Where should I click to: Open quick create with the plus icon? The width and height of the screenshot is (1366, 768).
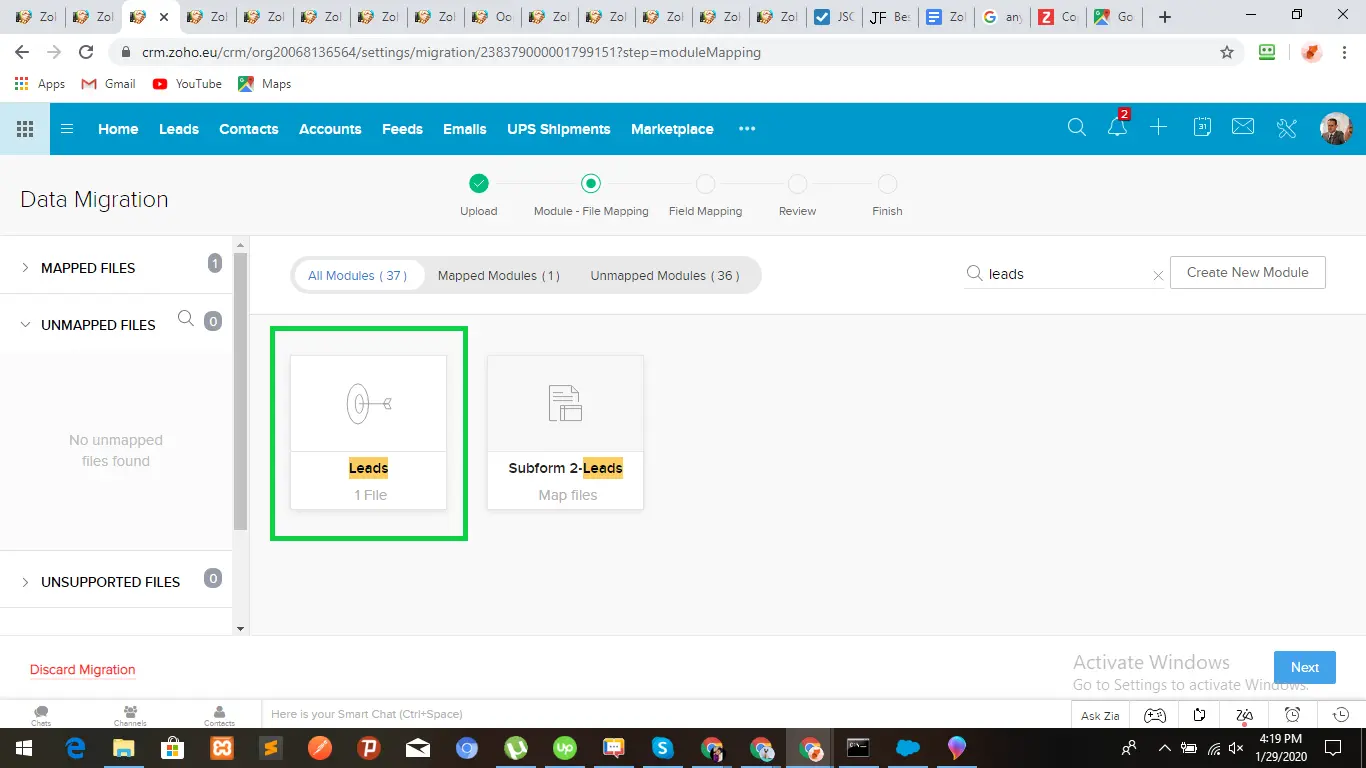[1158, 128]
